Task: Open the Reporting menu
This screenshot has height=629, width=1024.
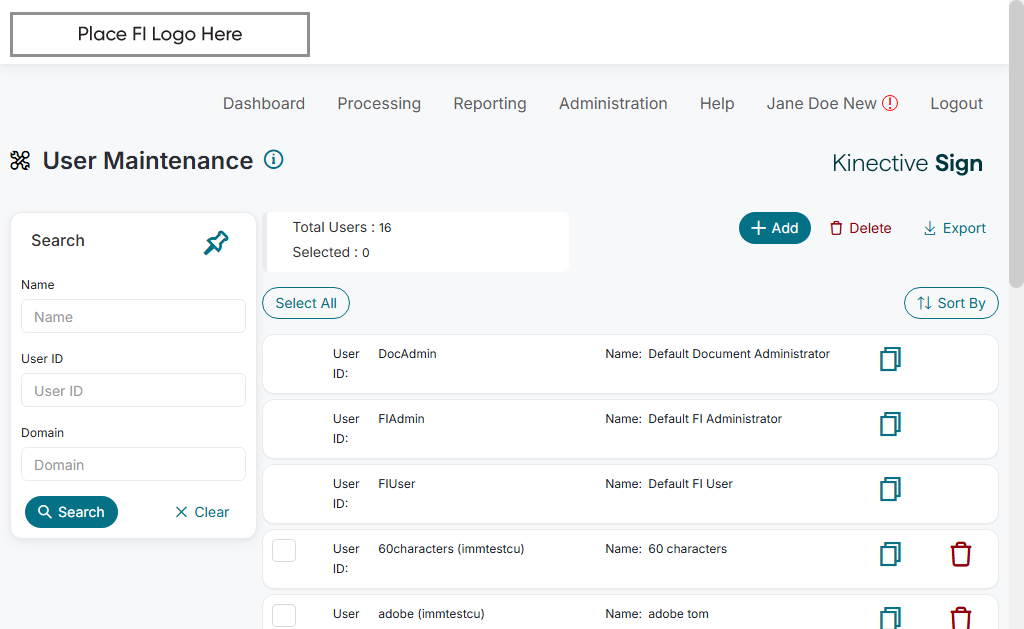Action: [490, 103]
